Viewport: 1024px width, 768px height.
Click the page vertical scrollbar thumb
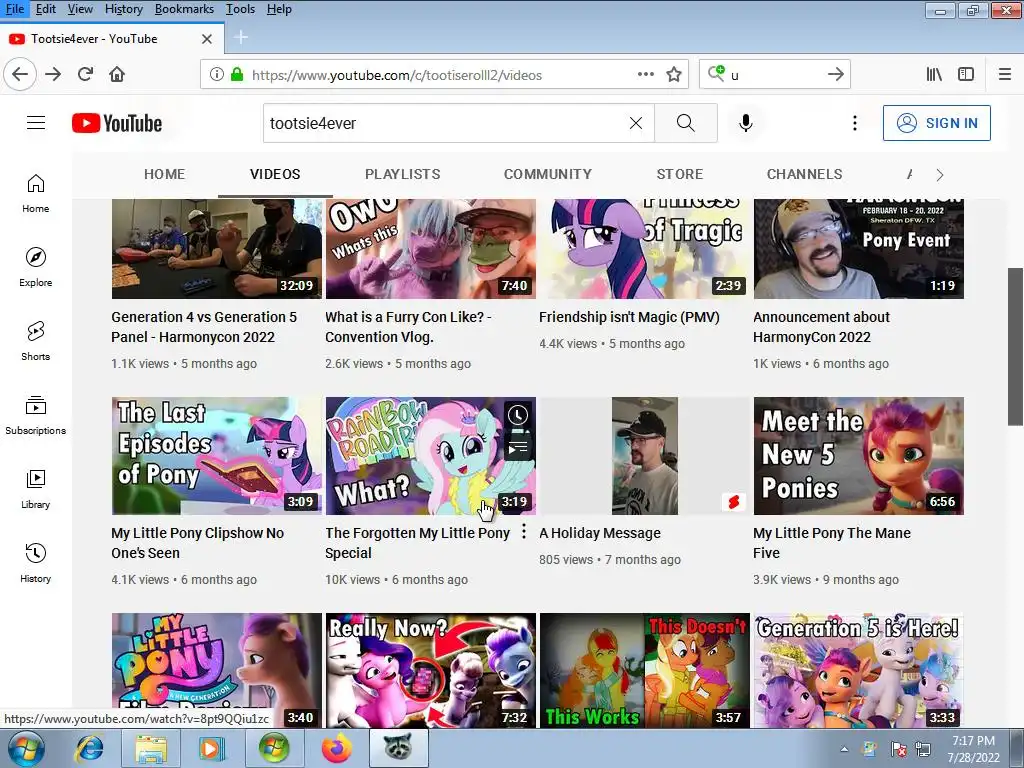point(1016,346)
